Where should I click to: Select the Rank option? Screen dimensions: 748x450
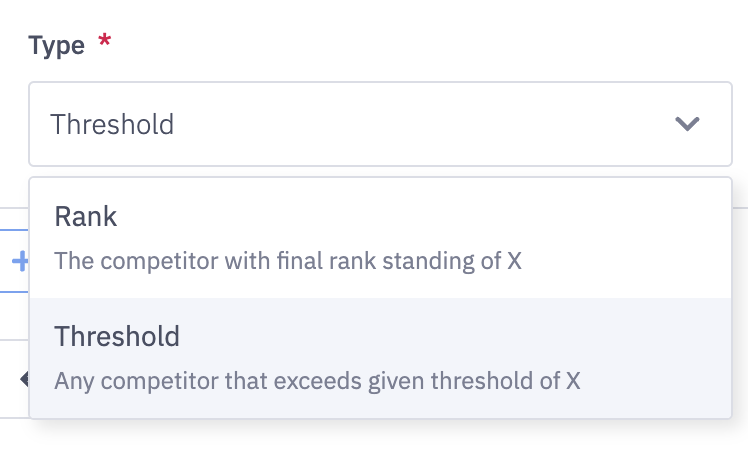point(380,238)
